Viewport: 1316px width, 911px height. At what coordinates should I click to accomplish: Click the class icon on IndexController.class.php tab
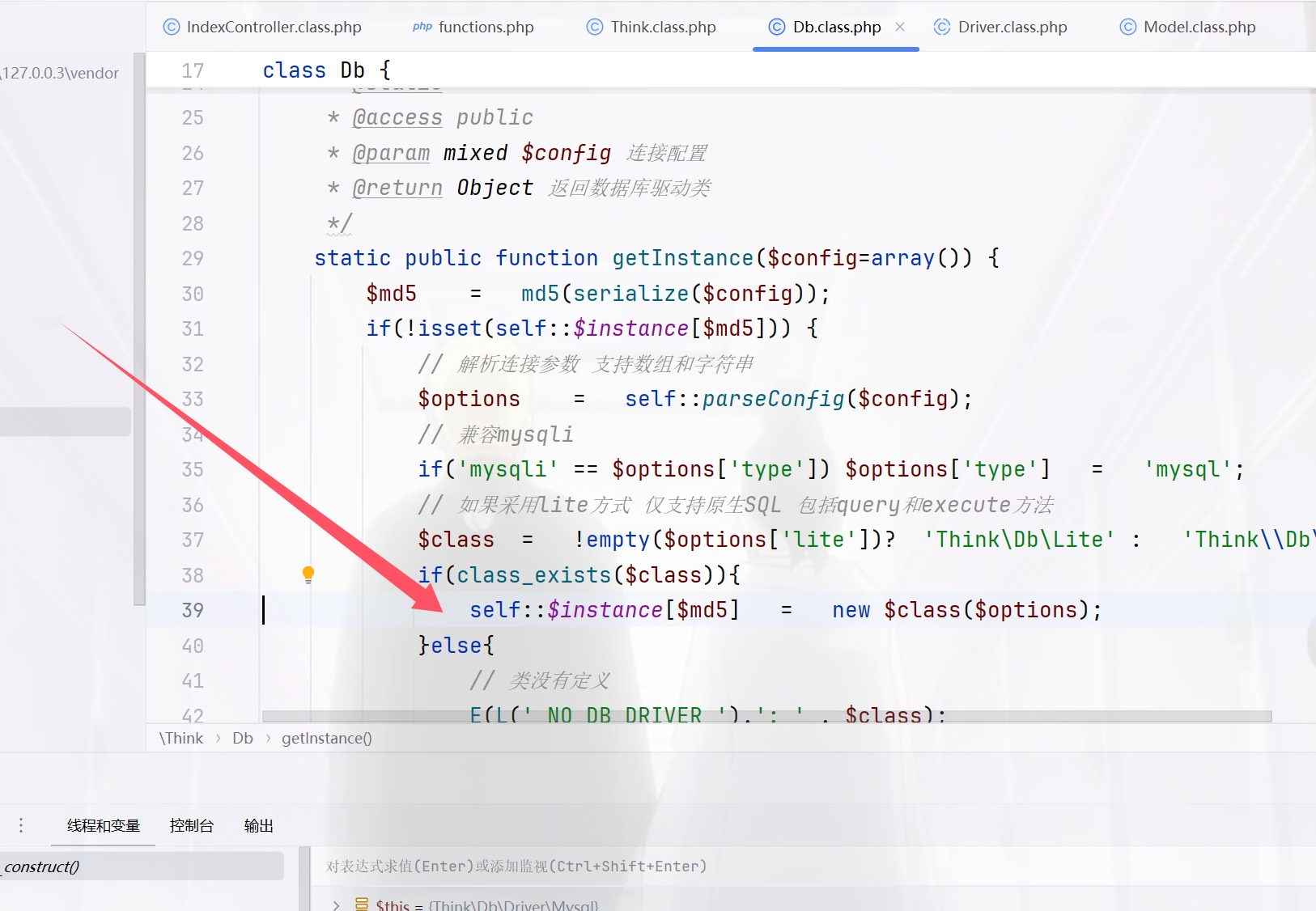pyautogui.click(x=172, y=27)
